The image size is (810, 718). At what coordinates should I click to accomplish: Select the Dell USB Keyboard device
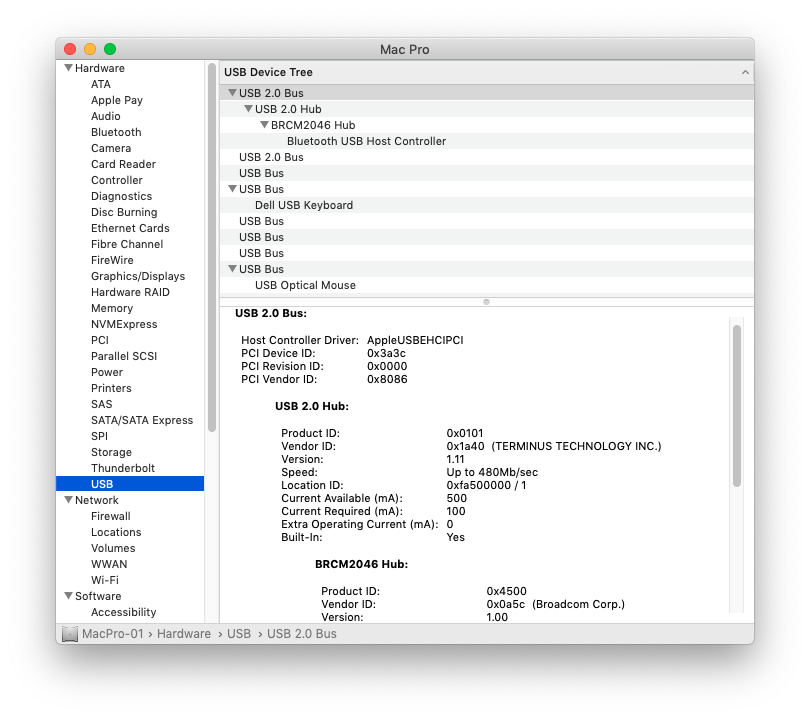pyautogui.click(x=486, y=205)
